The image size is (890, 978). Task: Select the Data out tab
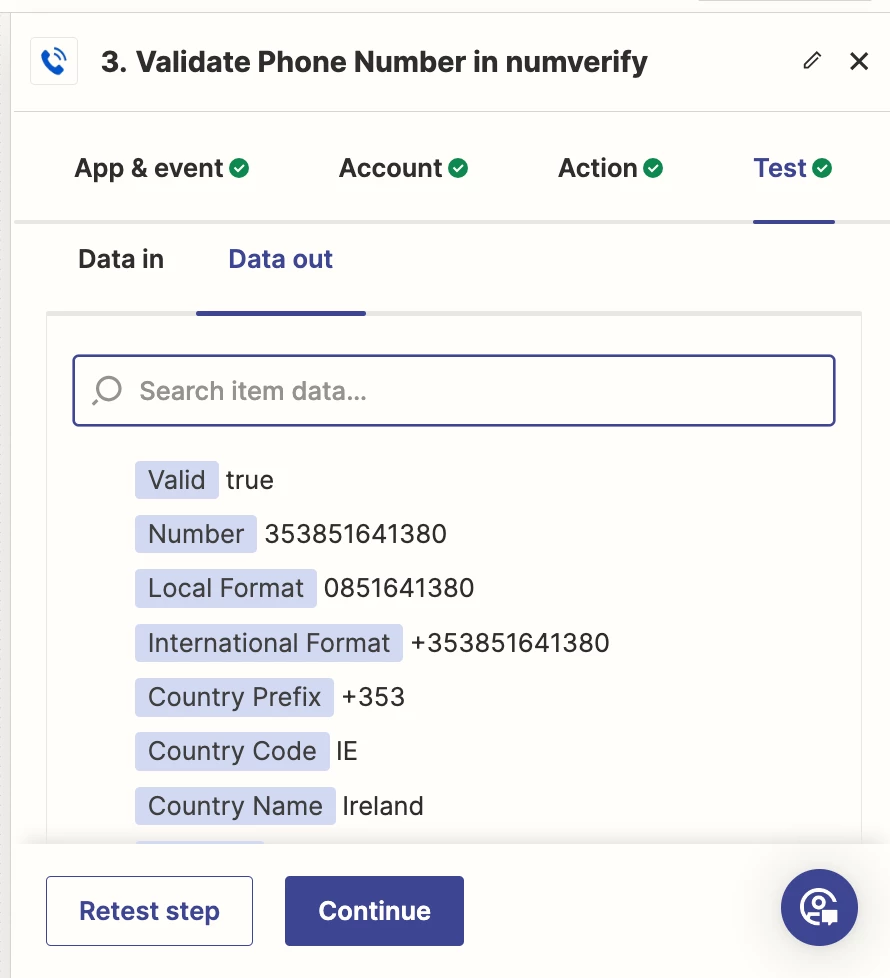(x=280, y=259)
